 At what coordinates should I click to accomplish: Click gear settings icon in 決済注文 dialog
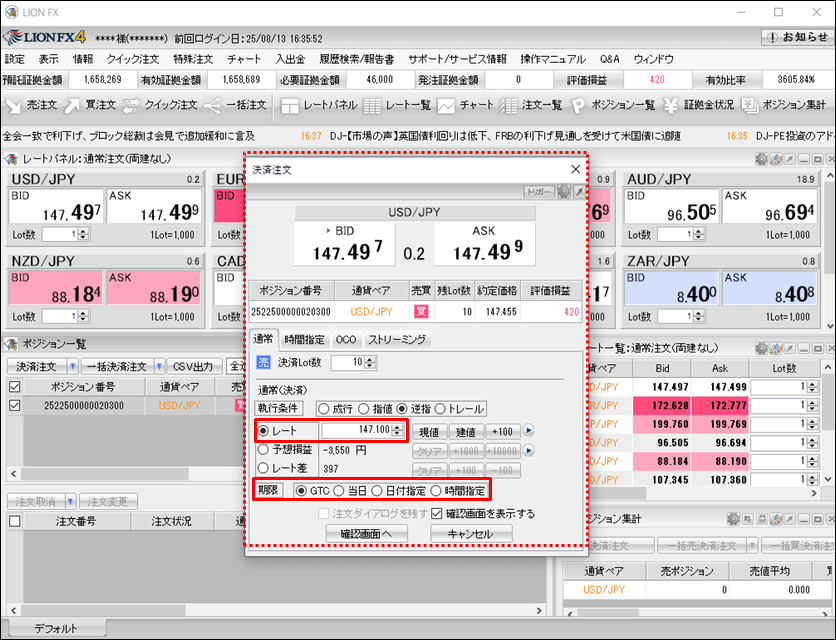(564, 191)
